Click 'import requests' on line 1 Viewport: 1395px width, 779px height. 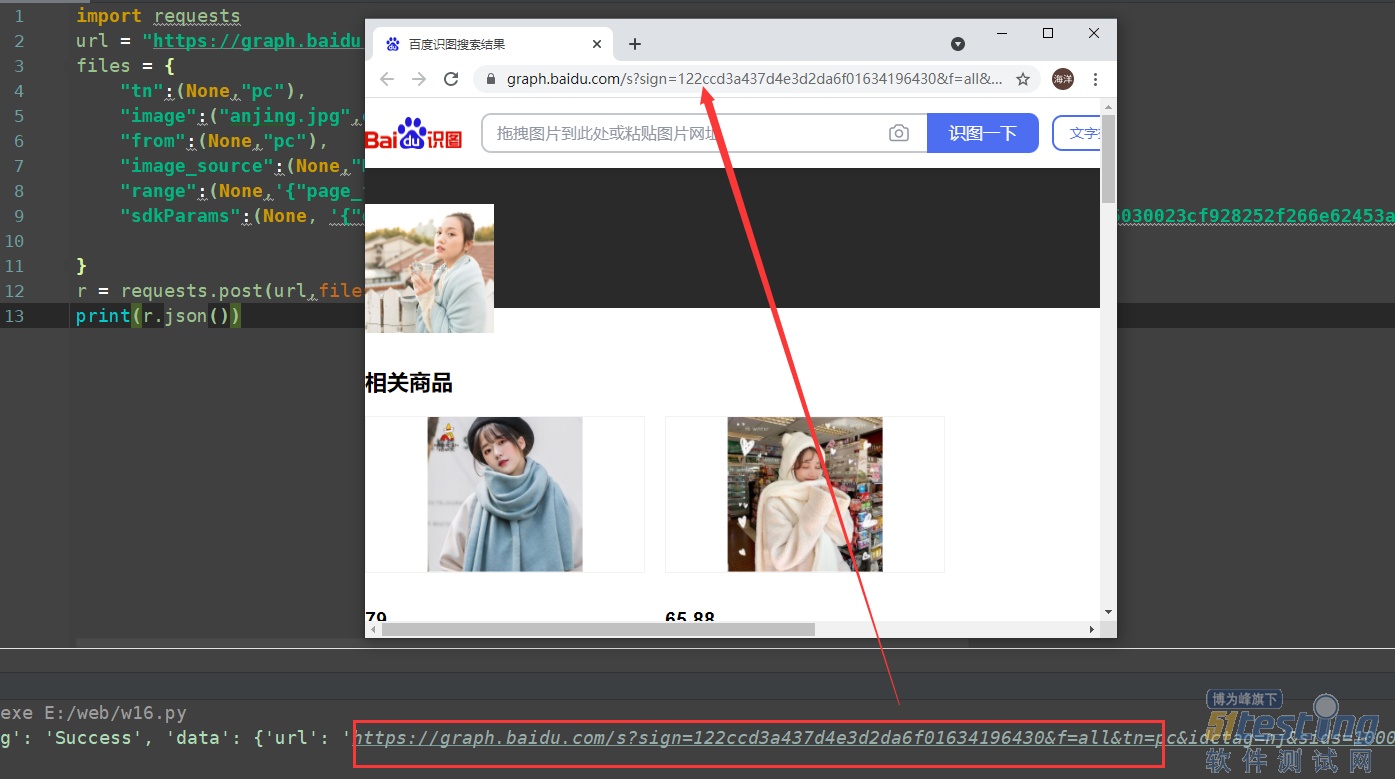click(158, 16)
